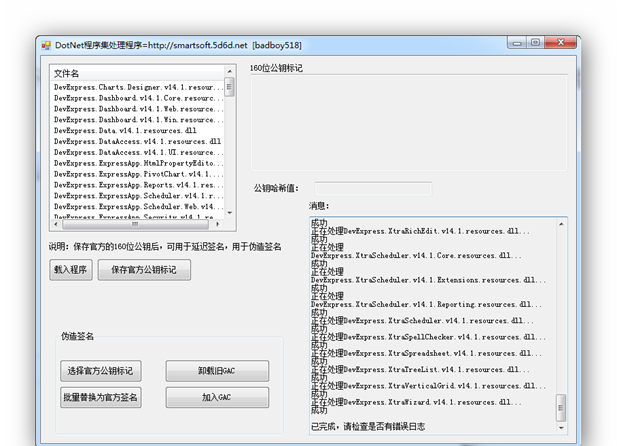Click the XtraSpellChecker log line
Image resolution: width=617 pixels, height=446 pixels.
(428, 337)
